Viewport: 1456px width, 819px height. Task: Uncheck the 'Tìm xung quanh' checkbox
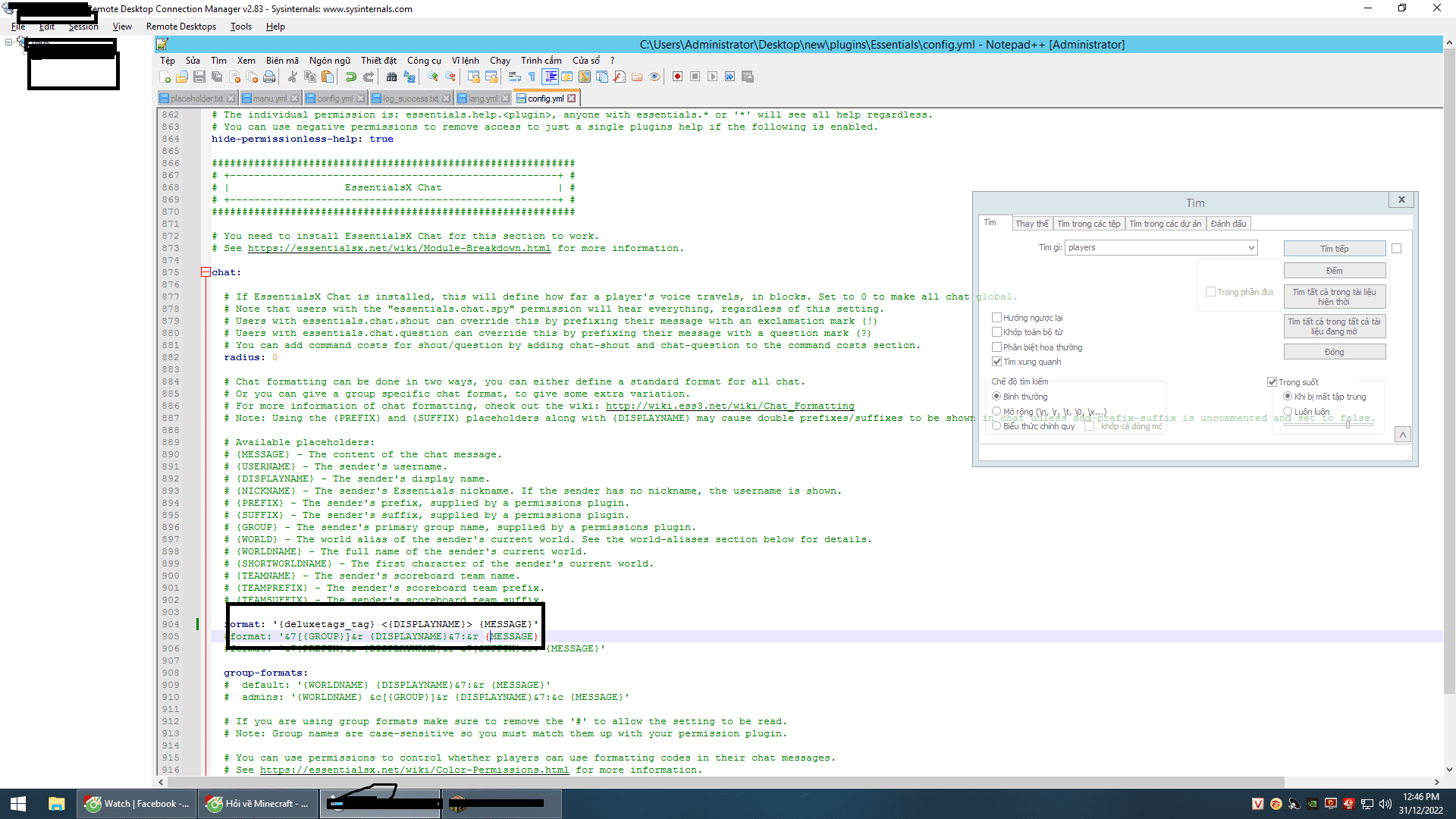pos(997,362)
